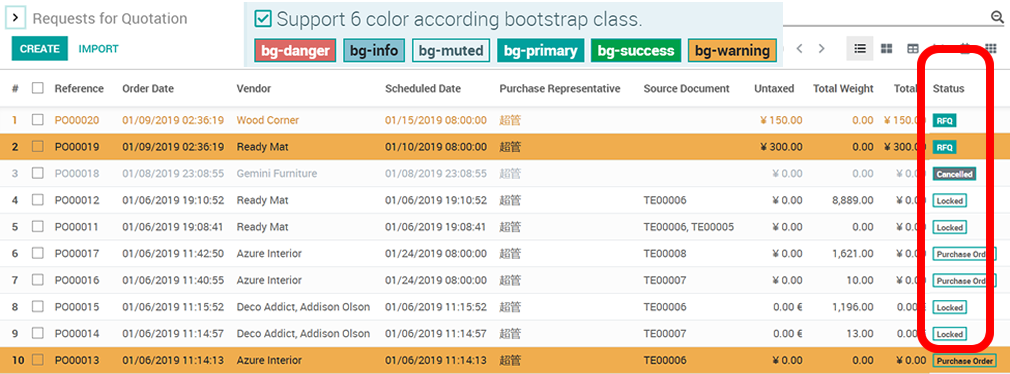This screenshot has height=374, width=1010.
Task: Switch to kanban view
Action: (x=886, y=48)
